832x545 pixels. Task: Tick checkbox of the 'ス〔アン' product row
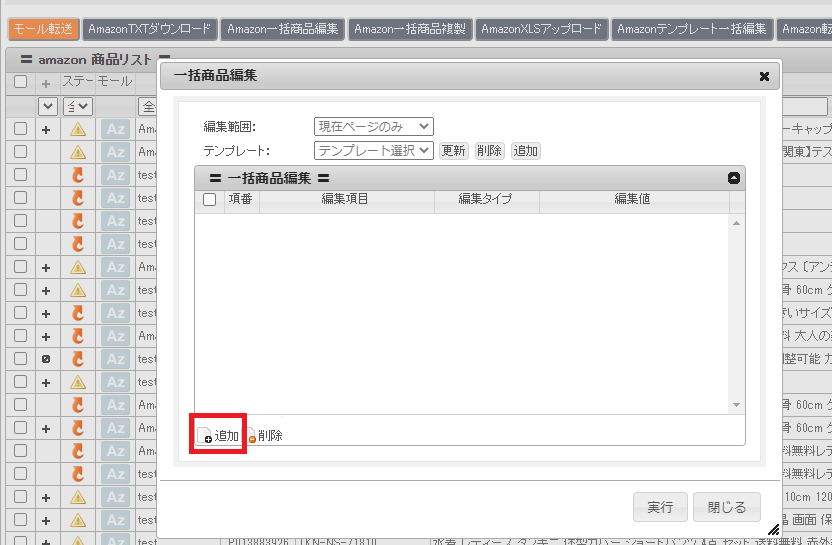(x=21, y=267)
